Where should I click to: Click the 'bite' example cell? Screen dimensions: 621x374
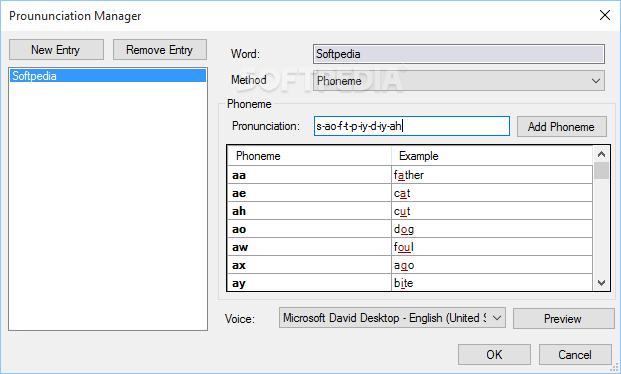point(492,282)
